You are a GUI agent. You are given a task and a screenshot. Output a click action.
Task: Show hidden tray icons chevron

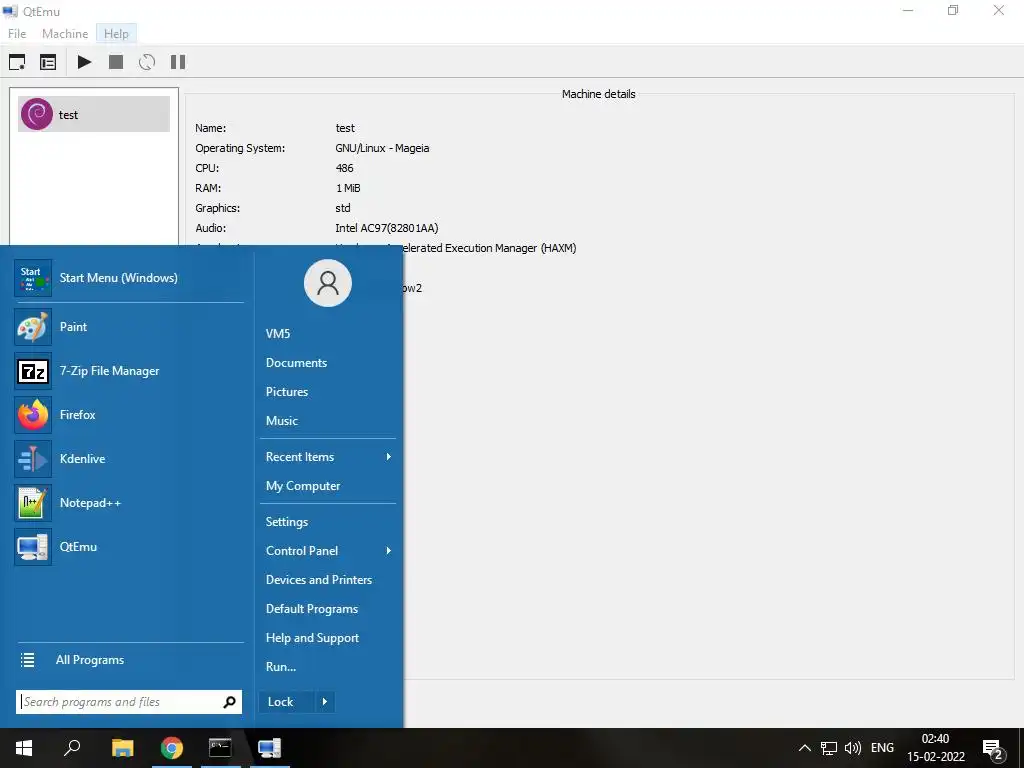coord(805,748)
